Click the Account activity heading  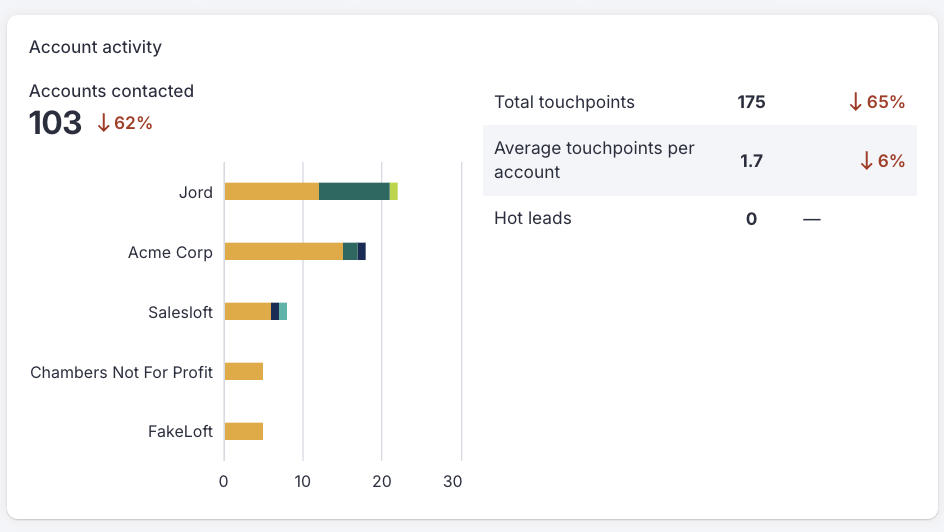point(95,47)
